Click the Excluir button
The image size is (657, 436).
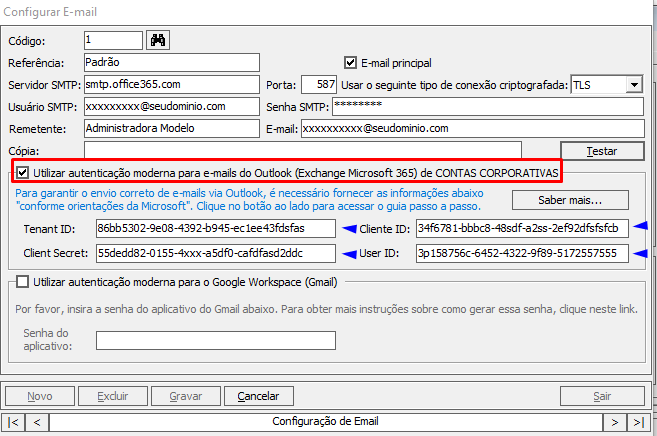click(113, 396)
